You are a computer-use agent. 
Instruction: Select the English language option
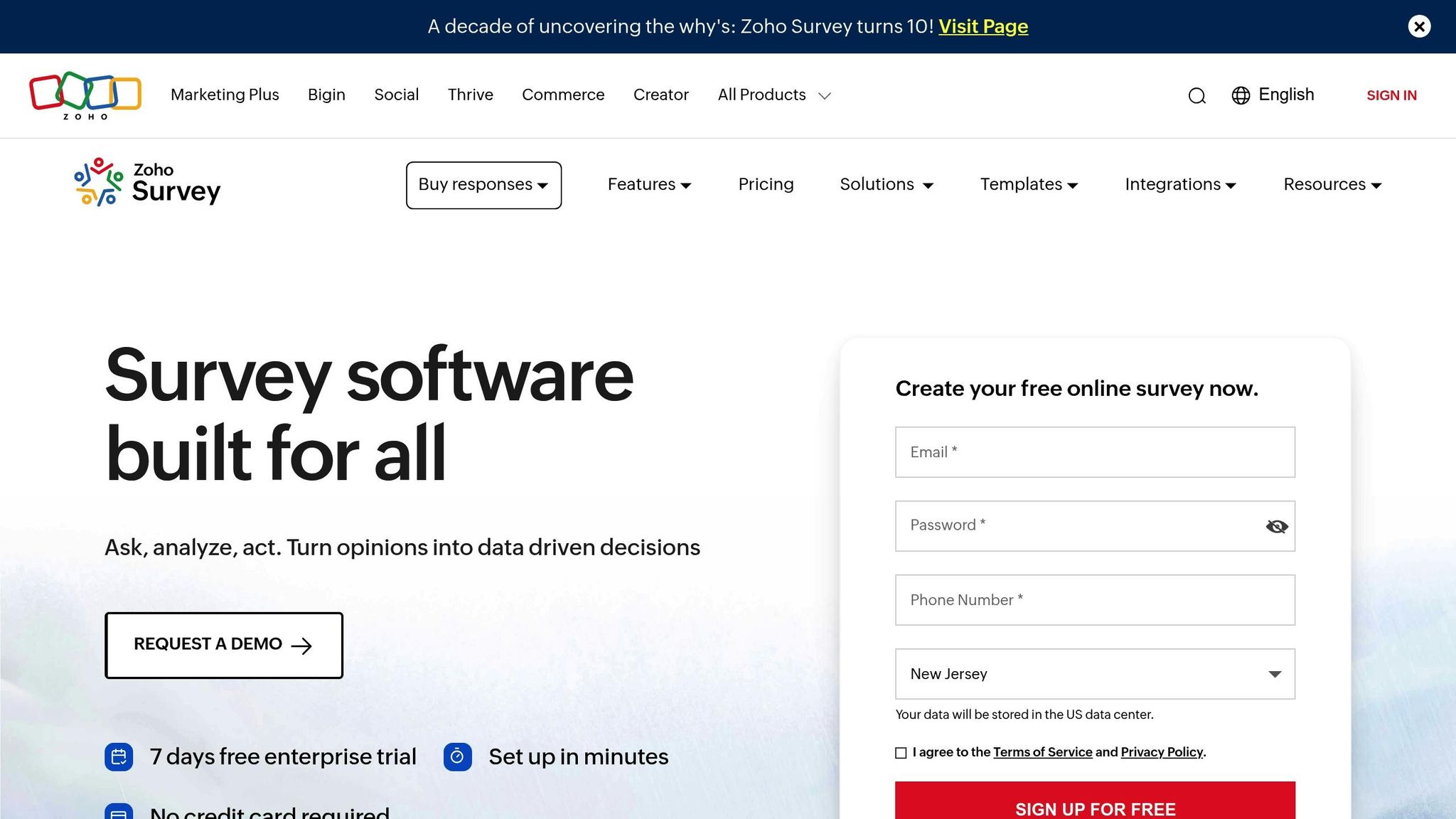(x=1286, y=95)
